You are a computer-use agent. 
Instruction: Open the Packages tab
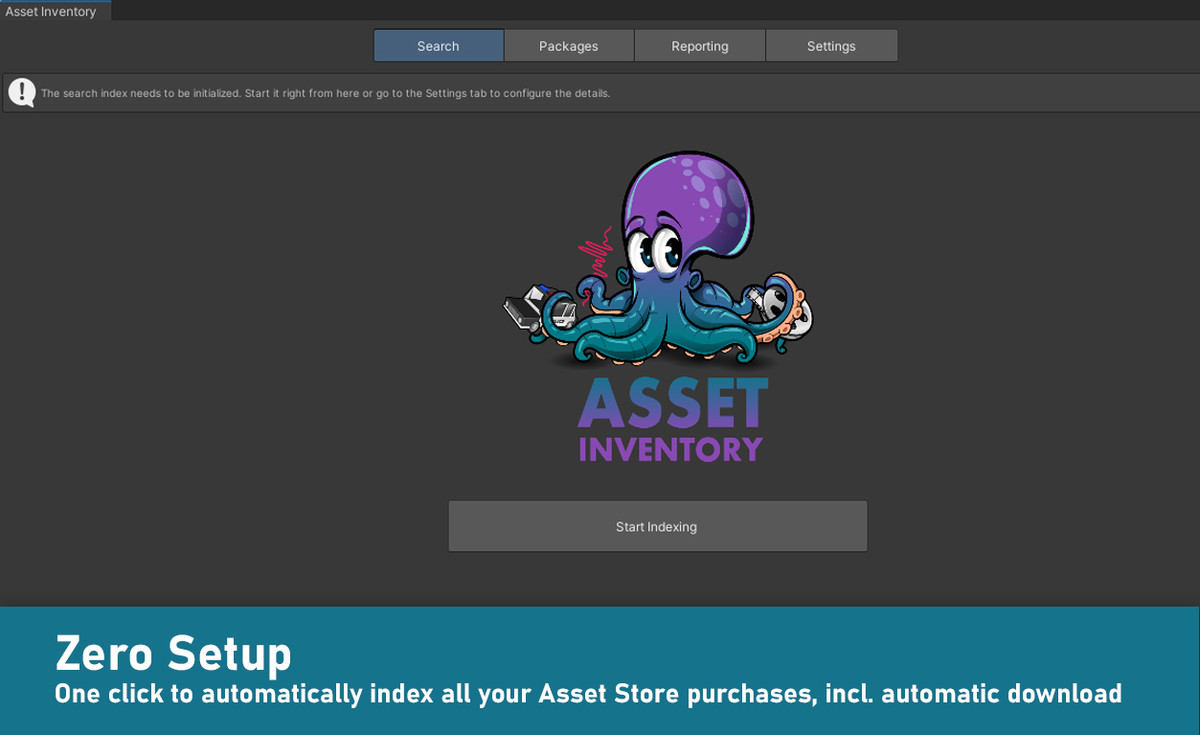point(568,46)
